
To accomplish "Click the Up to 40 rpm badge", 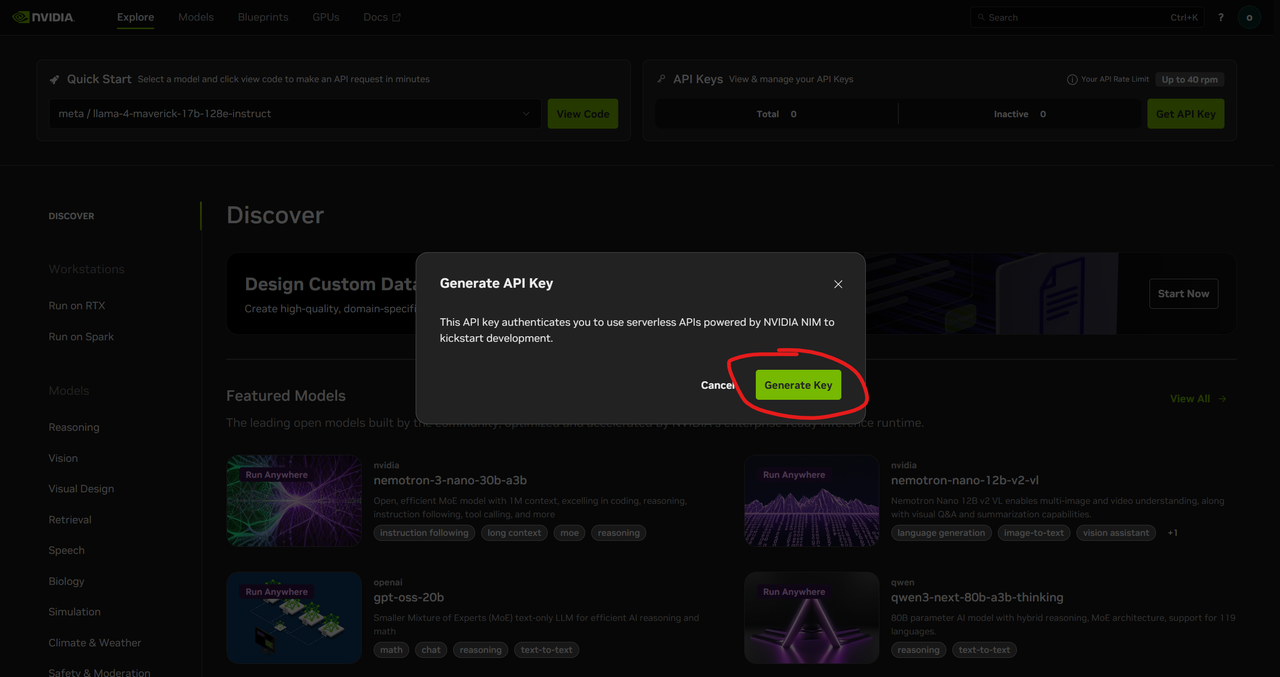I will pyautogui.click(x=1190, y=79).
